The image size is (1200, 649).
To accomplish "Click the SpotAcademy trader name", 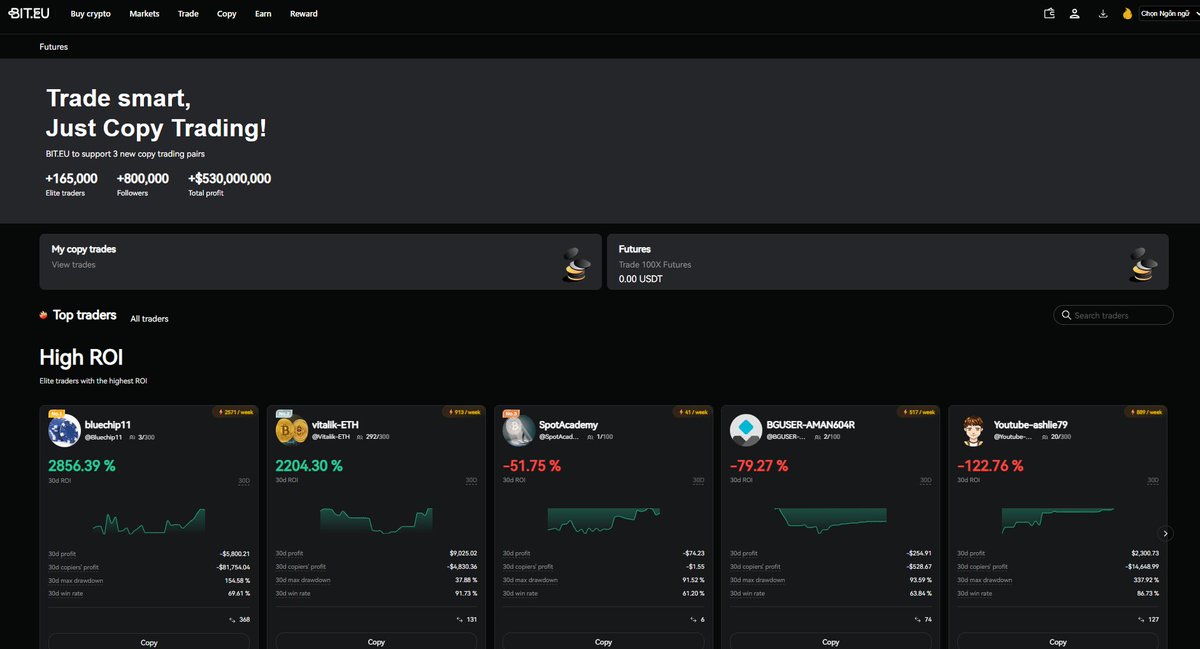I will 568,425.
